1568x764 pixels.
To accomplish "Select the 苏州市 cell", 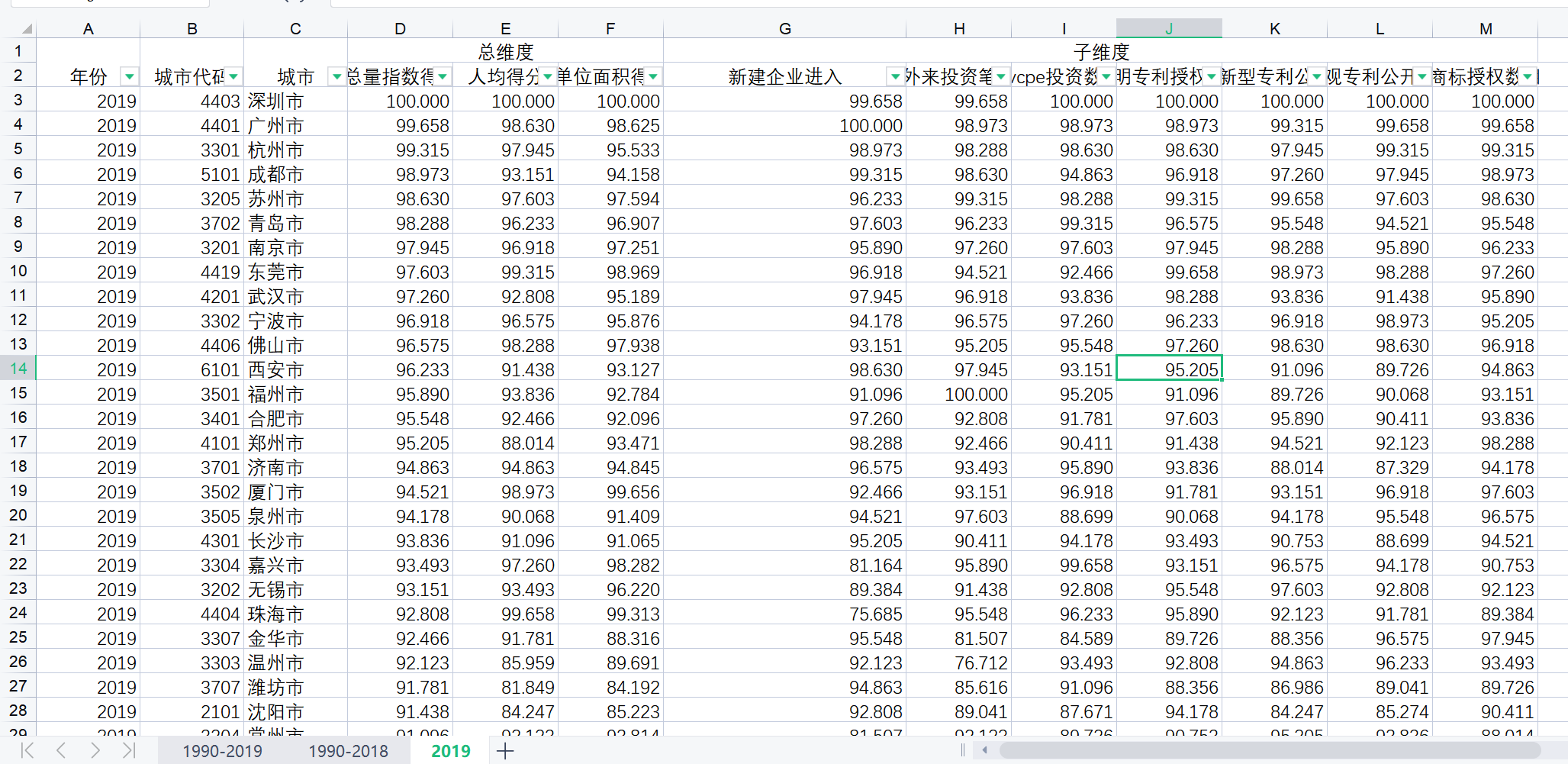I will (296, 198).
